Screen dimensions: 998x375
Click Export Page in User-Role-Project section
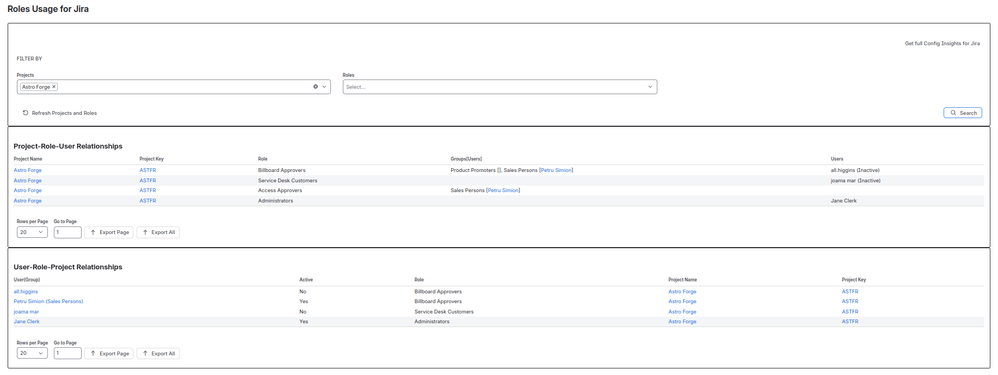(x=109, y=353)
